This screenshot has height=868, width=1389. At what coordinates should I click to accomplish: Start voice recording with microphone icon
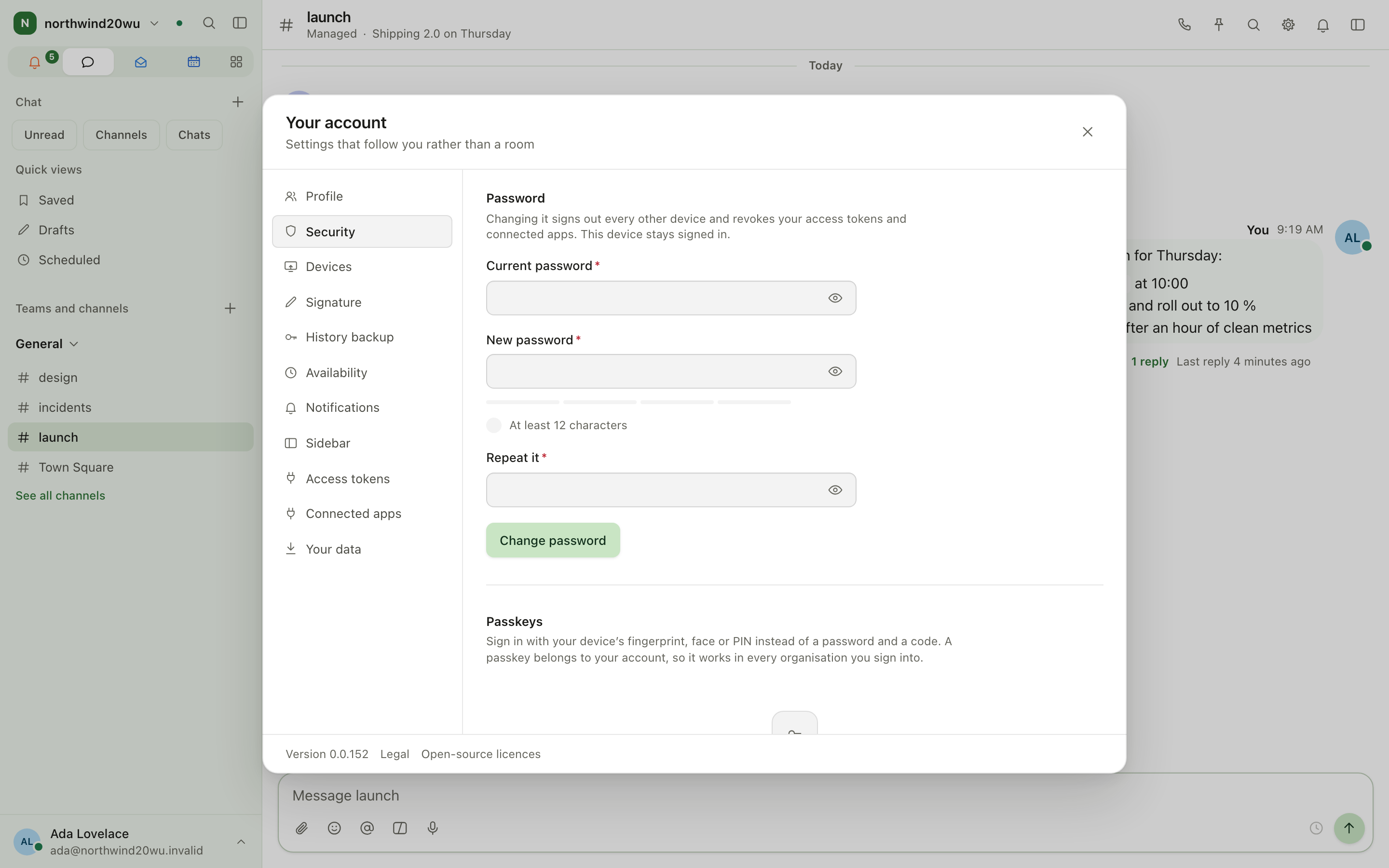pos(433,828)
